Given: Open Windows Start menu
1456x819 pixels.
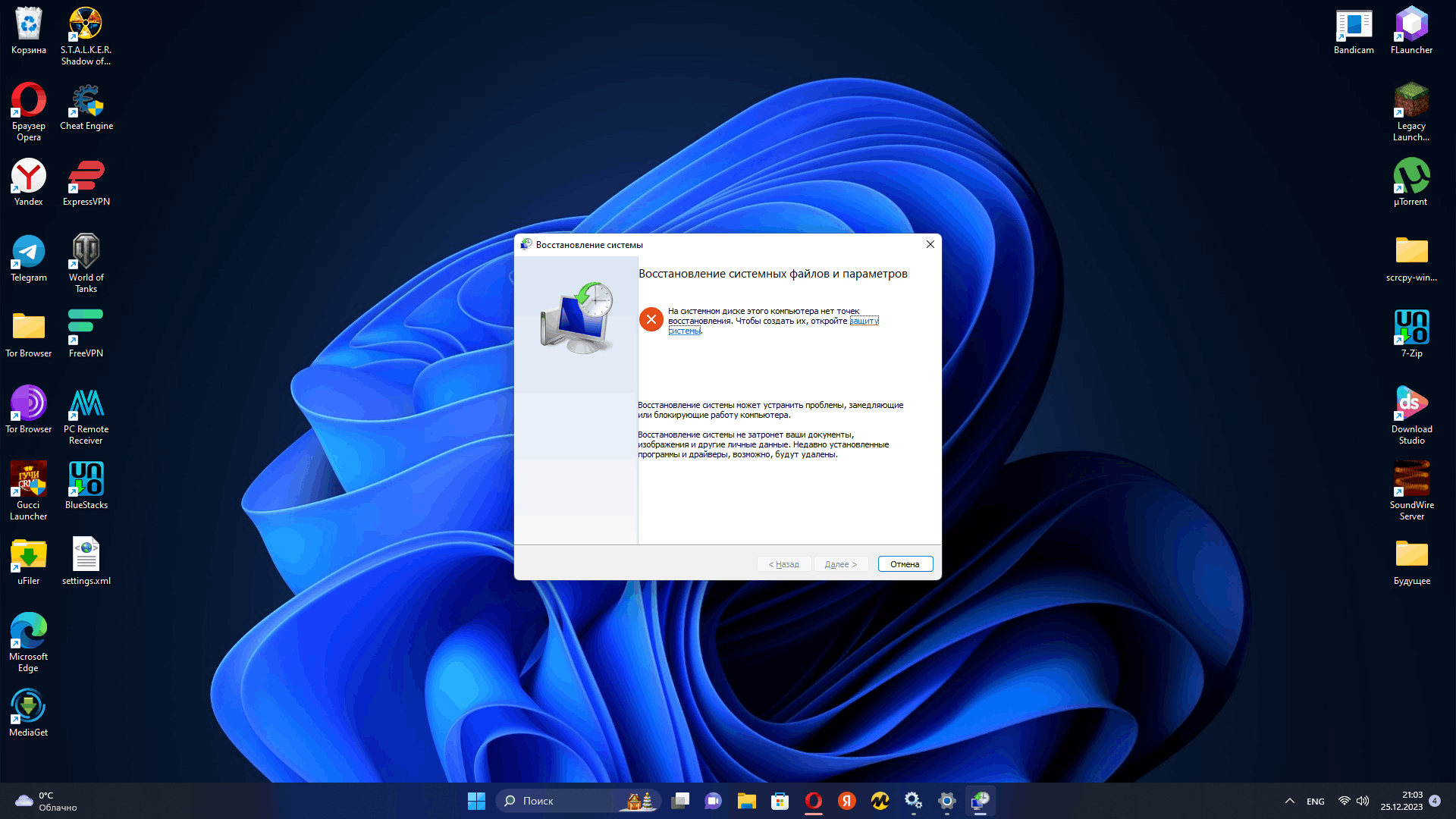Looking at the screenshot, I should pos(478,800).
